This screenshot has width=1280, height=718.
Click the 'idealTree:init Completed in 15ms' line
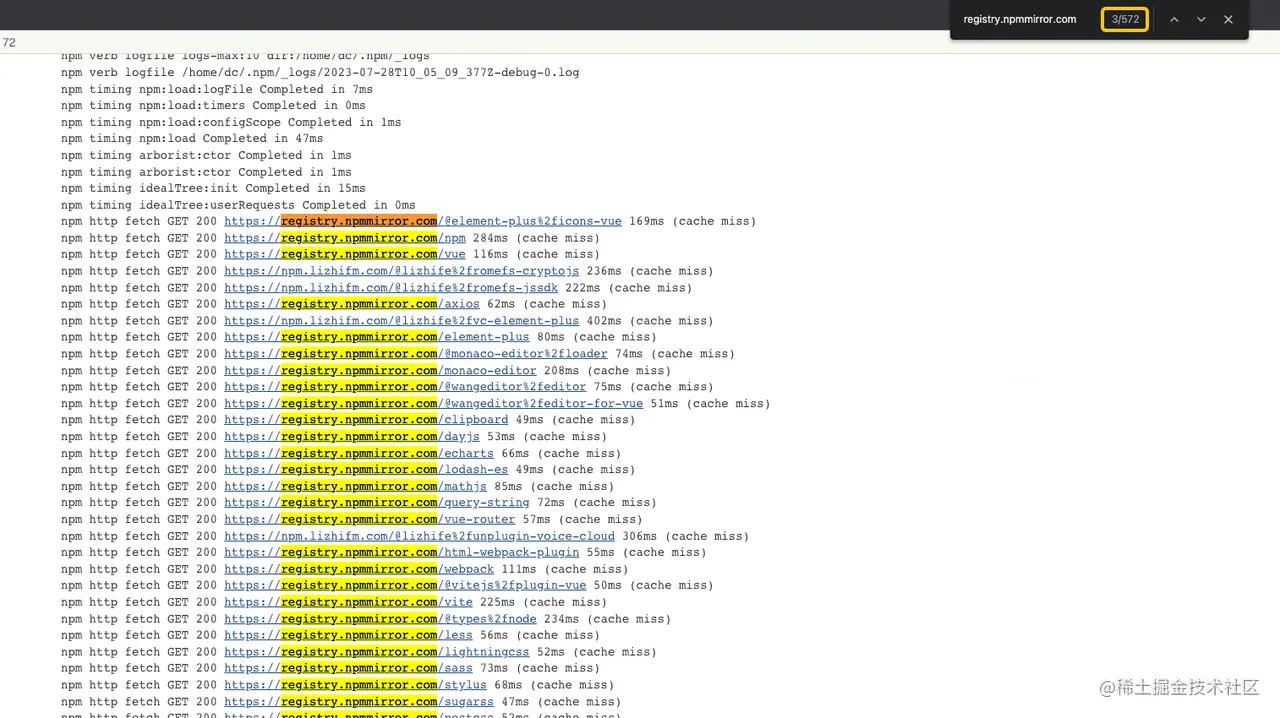tap(213, 188)
